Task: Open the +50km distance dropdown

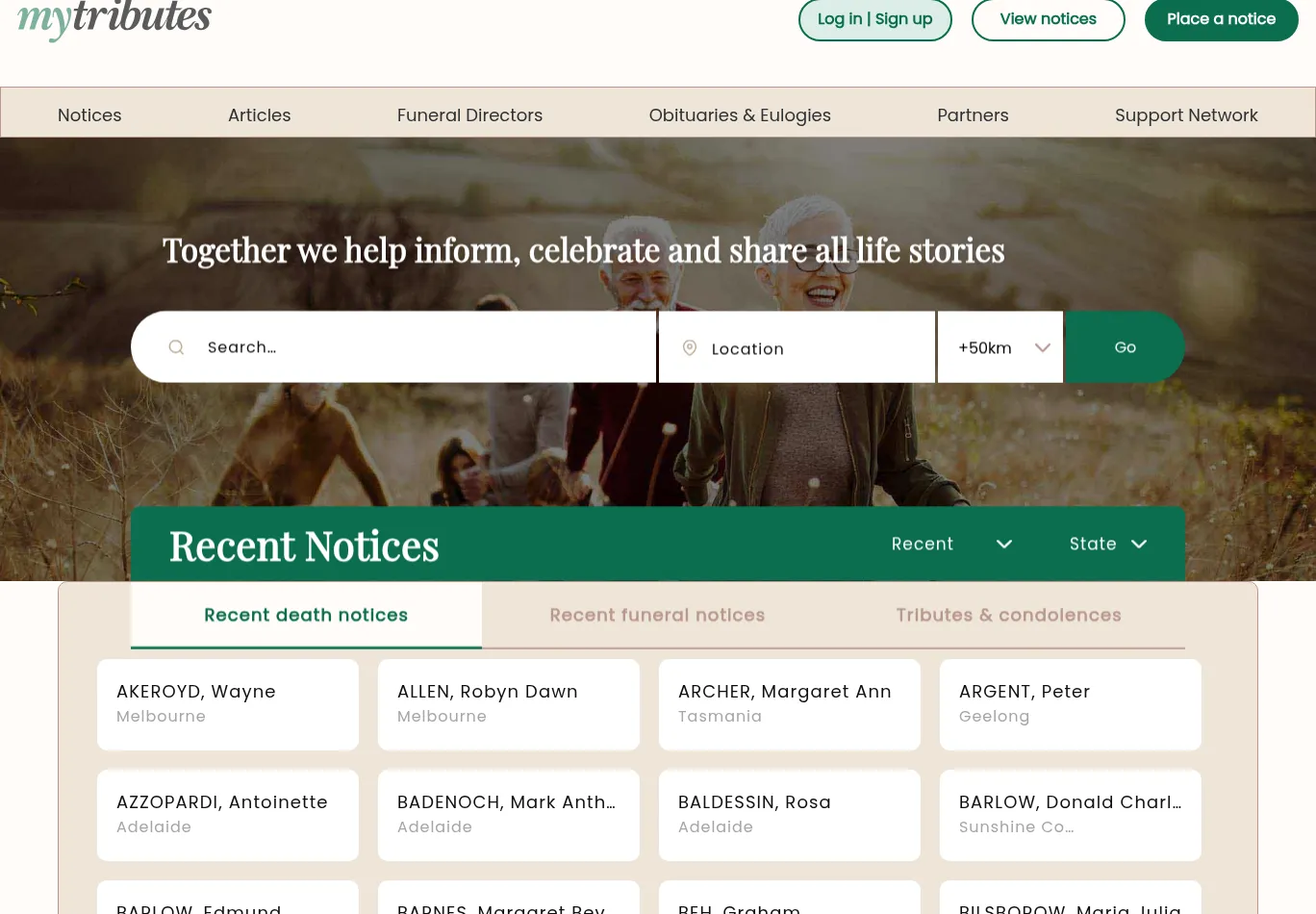Action: click(x=1000, y=347)
